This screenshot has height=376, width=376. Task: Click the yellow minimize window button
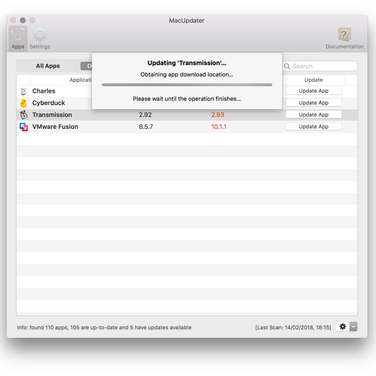tap(23, 20)
